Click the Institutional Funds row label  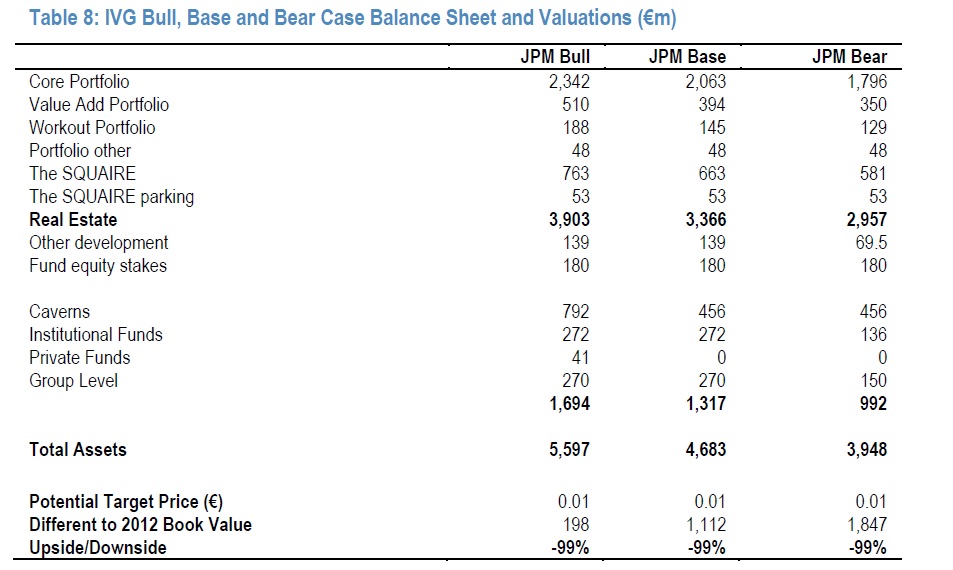point(95,335)
